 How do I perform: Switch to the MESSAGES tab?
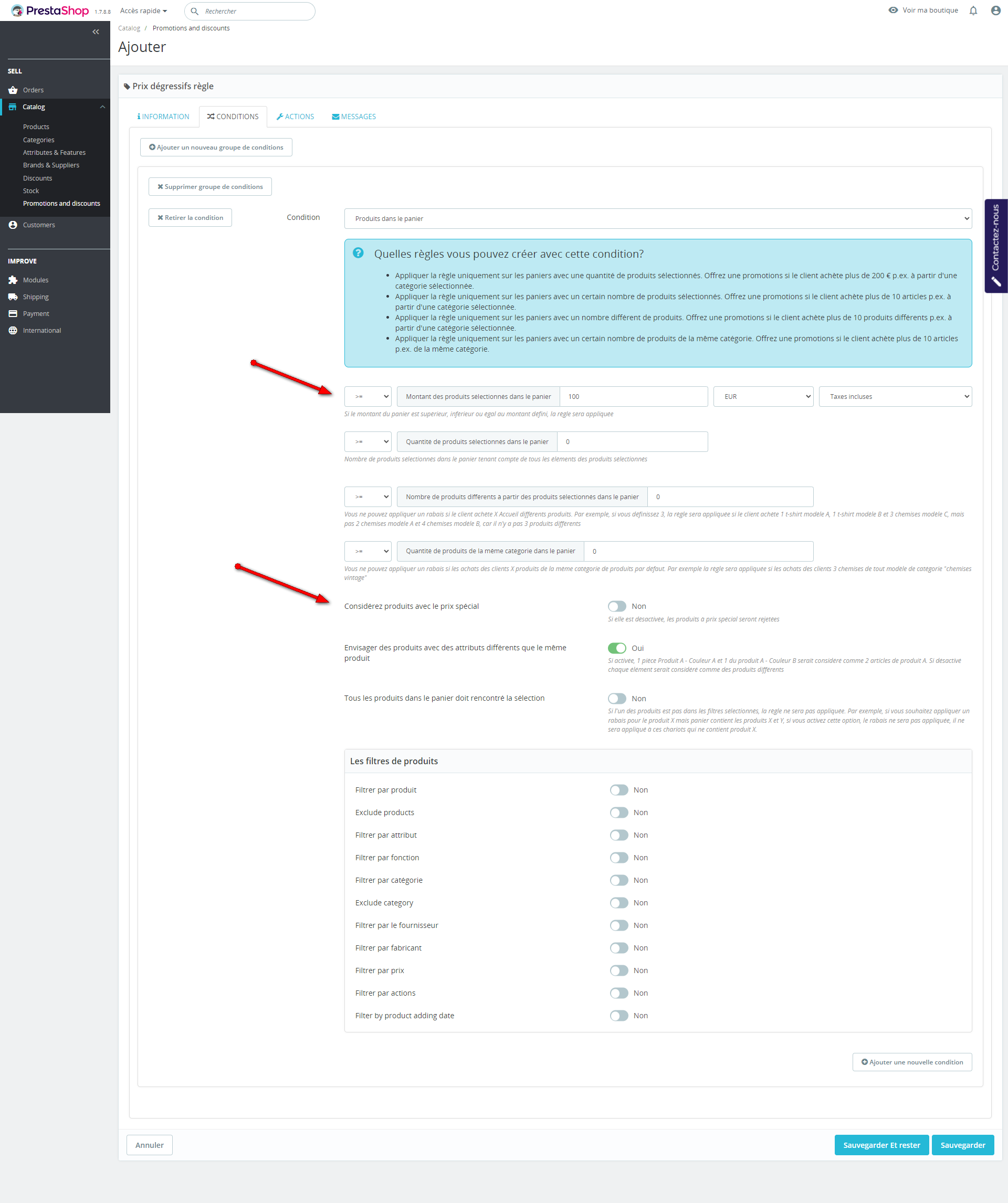pyautogui.click(x=353, y=117)
